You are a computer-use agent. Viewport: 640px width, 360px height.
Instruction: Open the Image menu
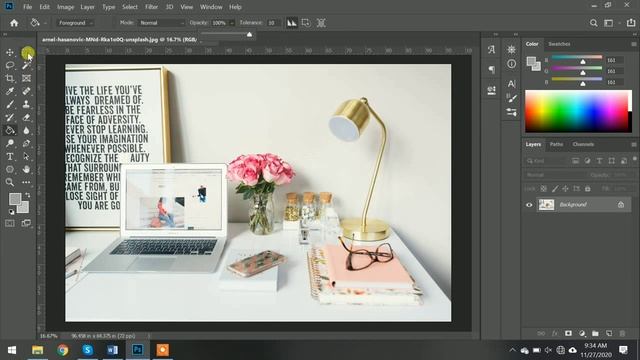click(x=65, y=7)
